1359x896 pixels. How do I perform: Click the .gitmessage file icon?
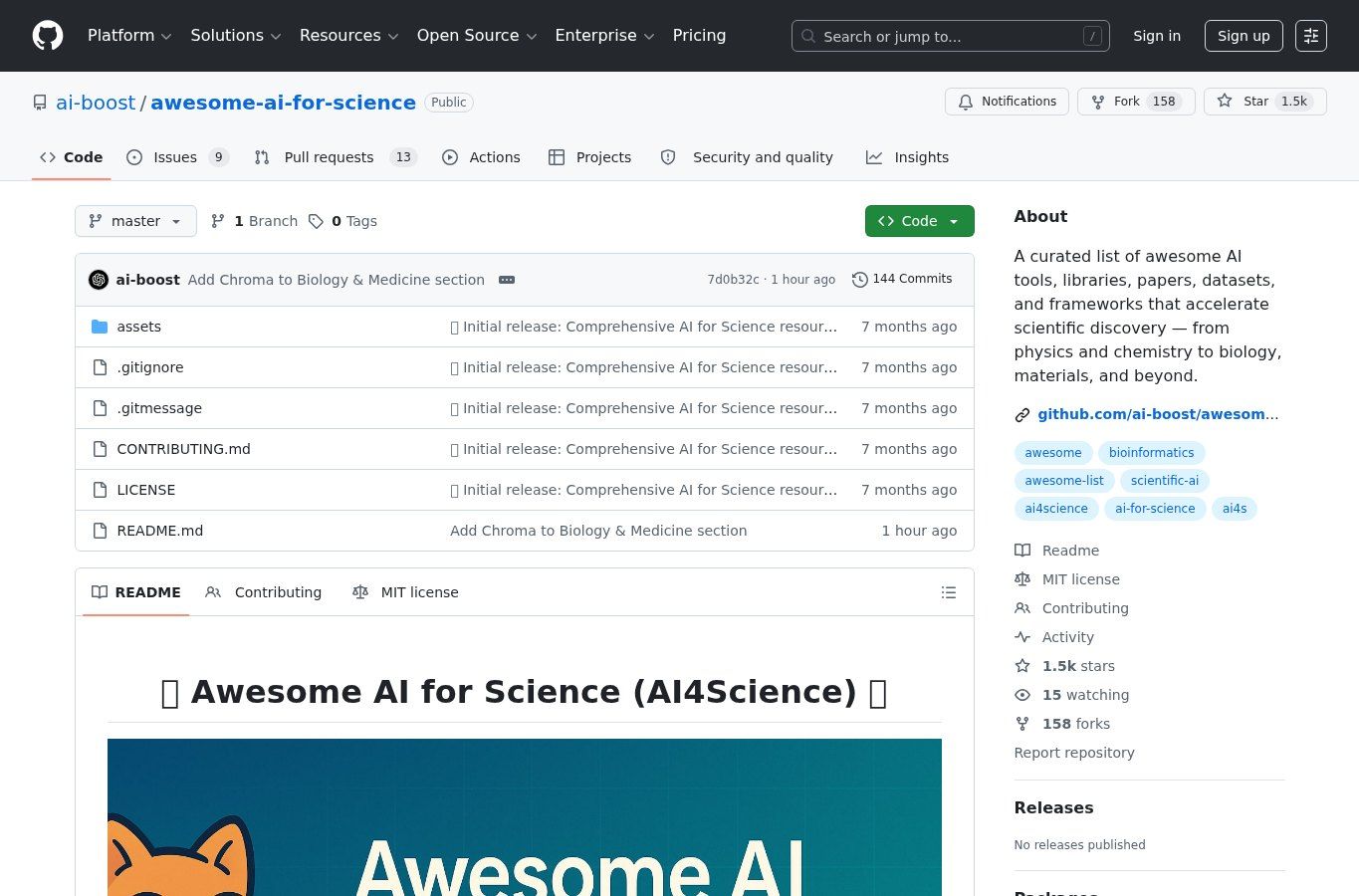(100, 408)
